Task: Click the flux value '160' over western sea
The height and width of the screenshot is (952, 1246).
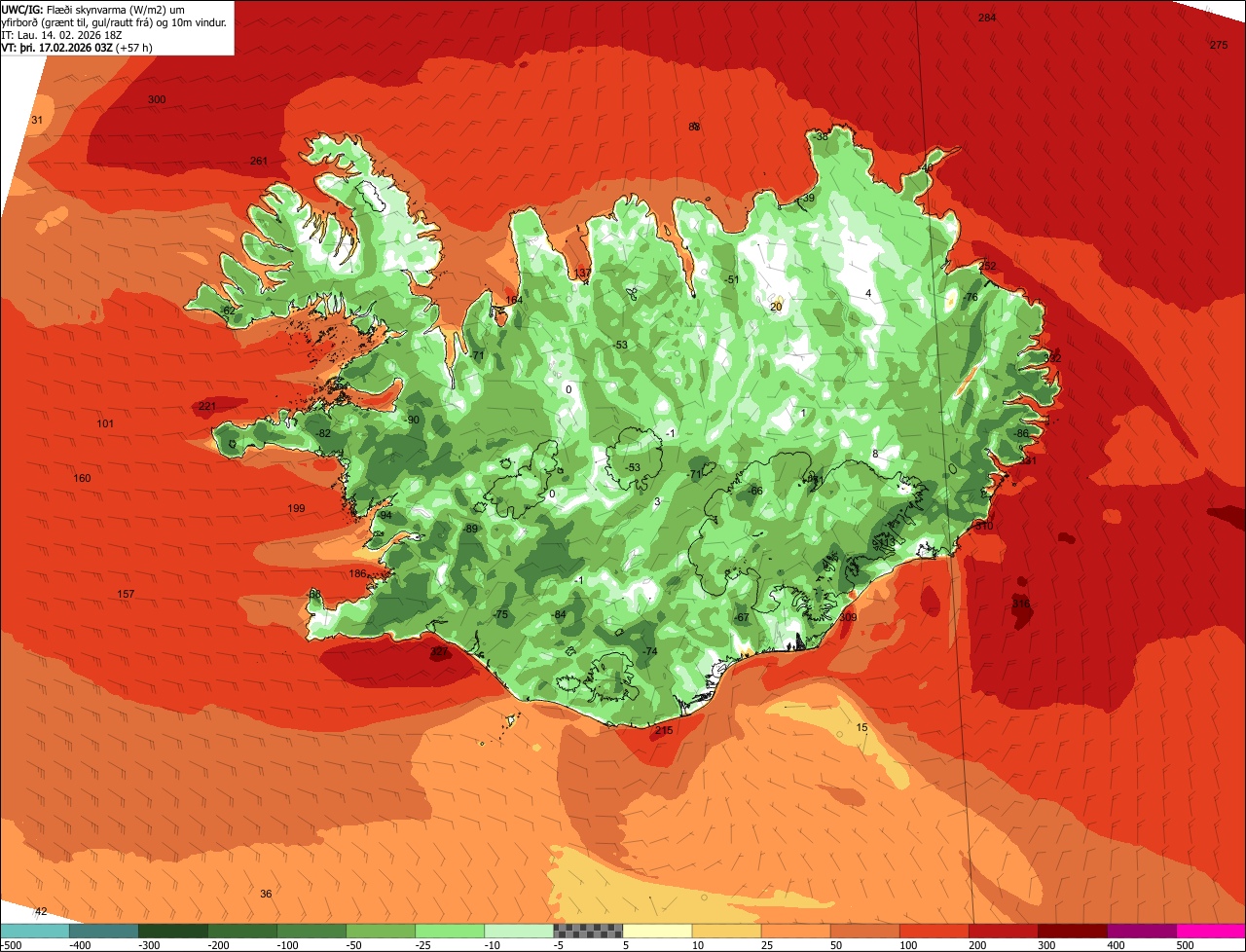Action: pos(83,478)
